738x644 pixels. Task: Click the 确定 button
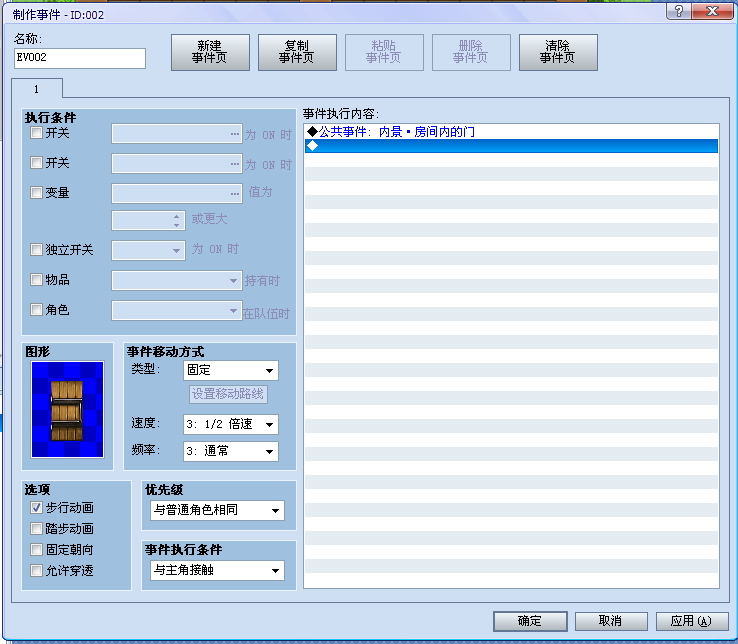point(530,621)
